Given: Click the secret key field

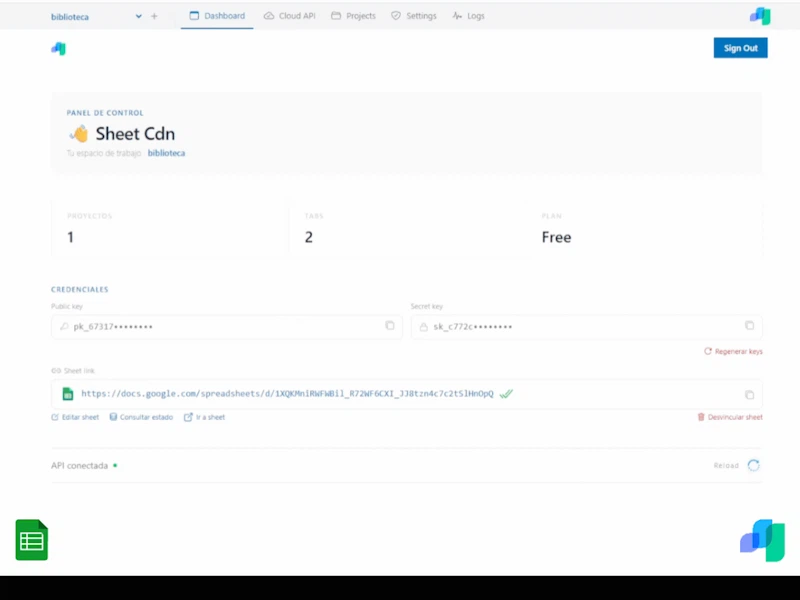Looking at the screenshot, I should click(587, 327).
